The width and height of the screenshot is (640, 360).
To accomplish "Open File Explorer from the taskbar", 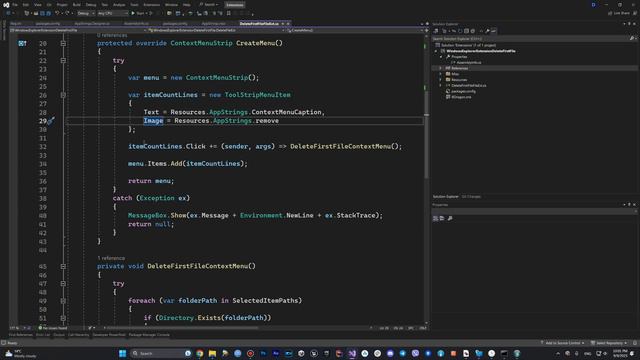I will tap(212, 353).
